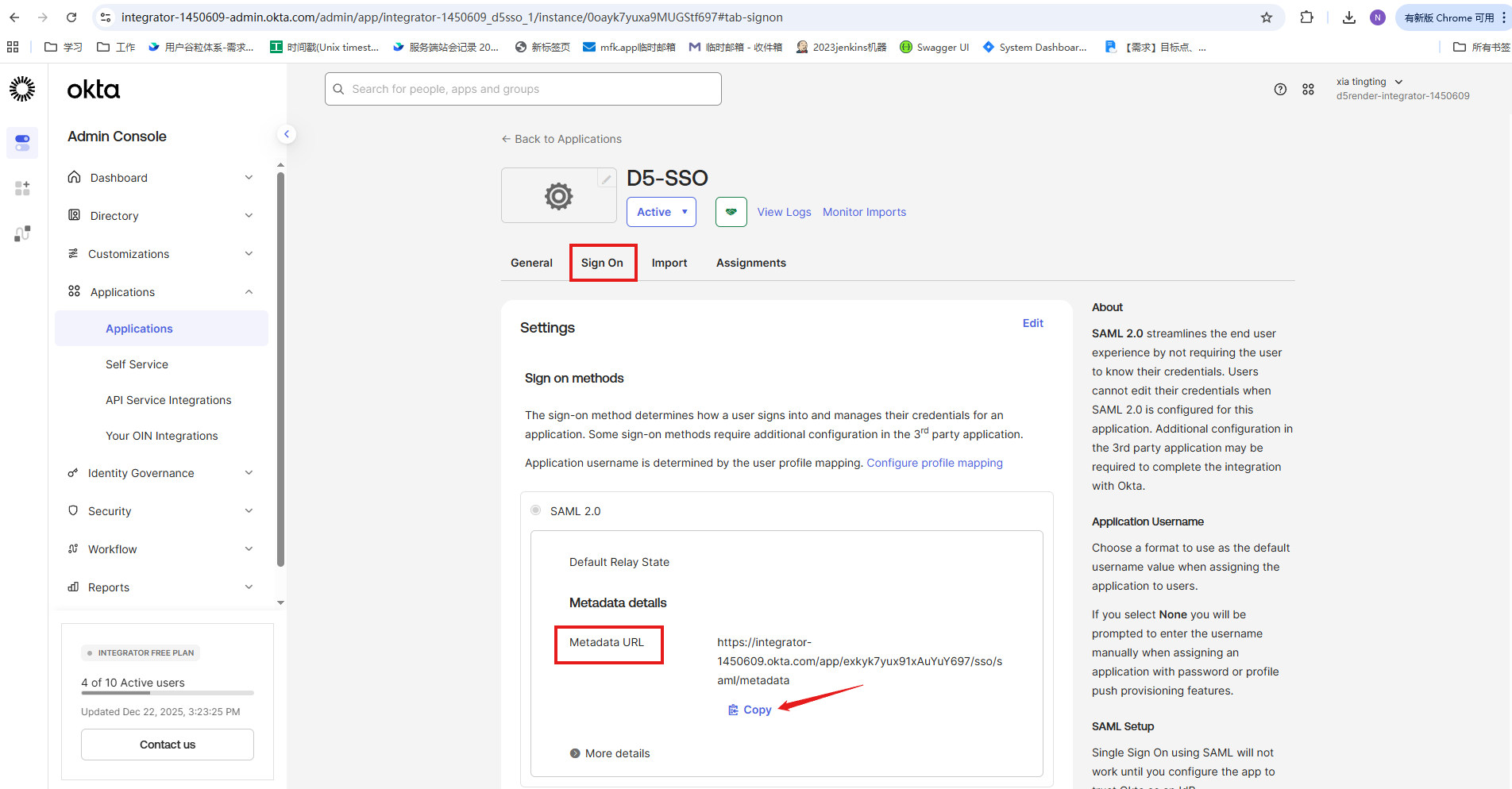The image size is (1512, 789).
Task: Open API Service Integrations in sidebar
Action: pyautogui.click(x=168, y=400)
